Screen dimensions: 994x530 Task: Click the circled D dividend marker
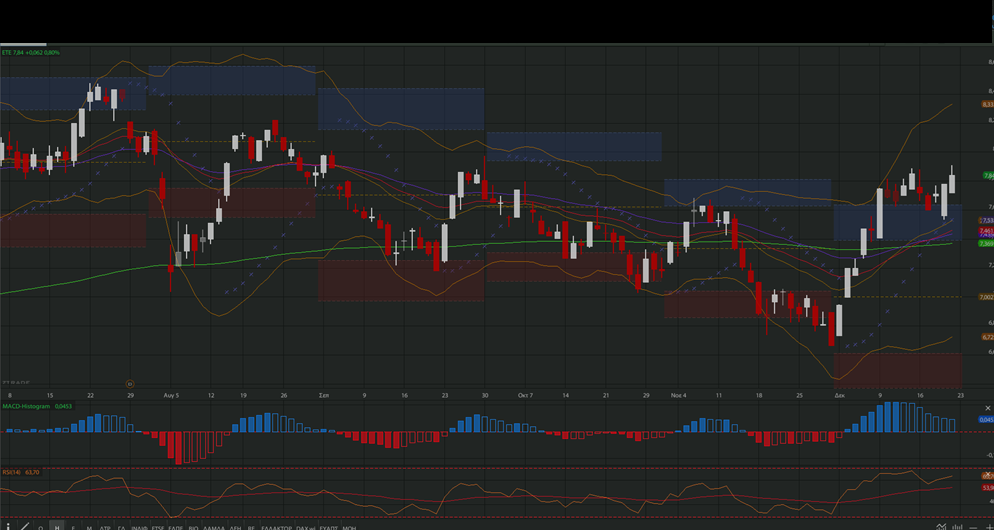click(x=130, y=384)
